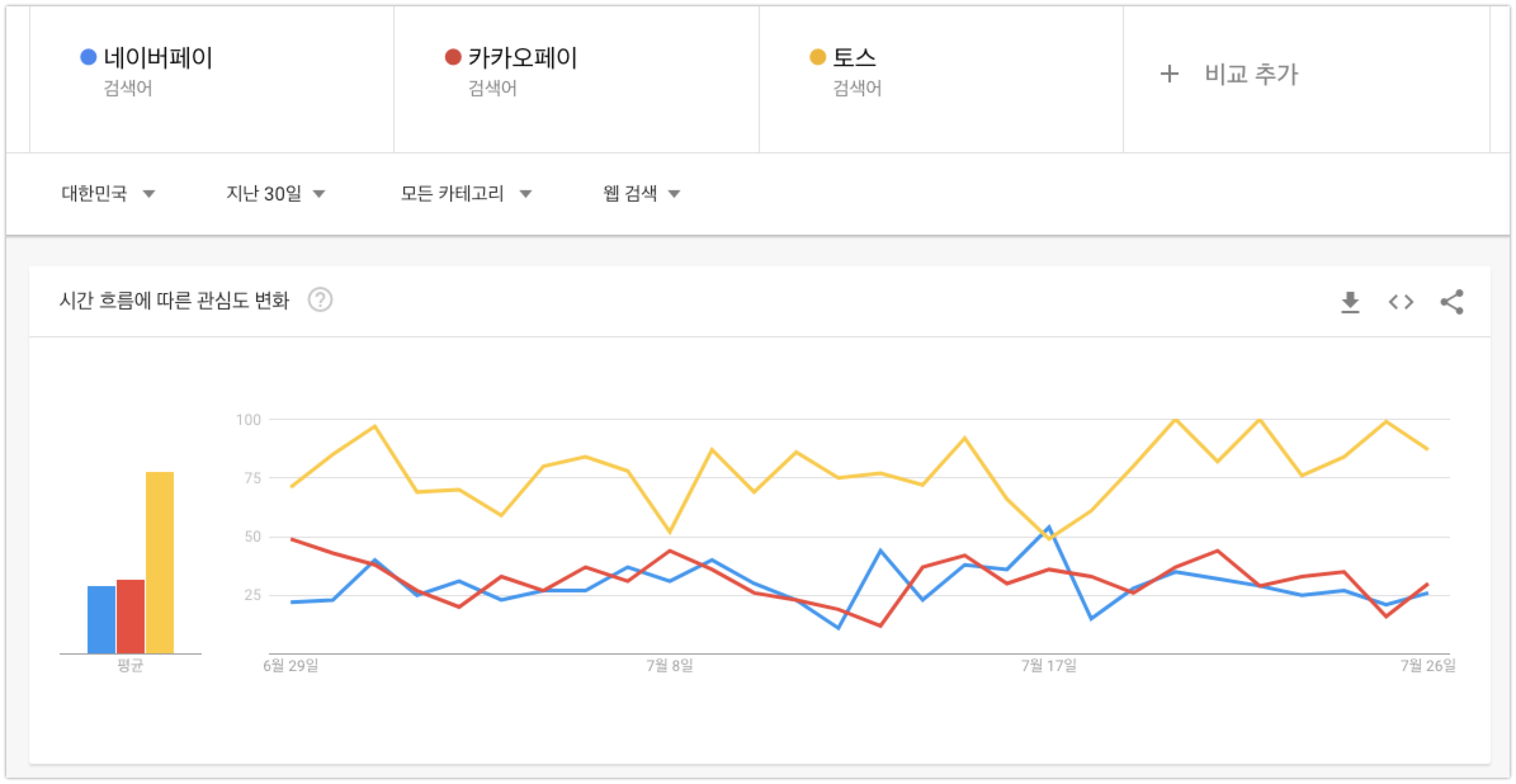This screenshot has width=1516, height=784.
Task: Click the red dot next to 카카오페이
Action: [453, 57]
